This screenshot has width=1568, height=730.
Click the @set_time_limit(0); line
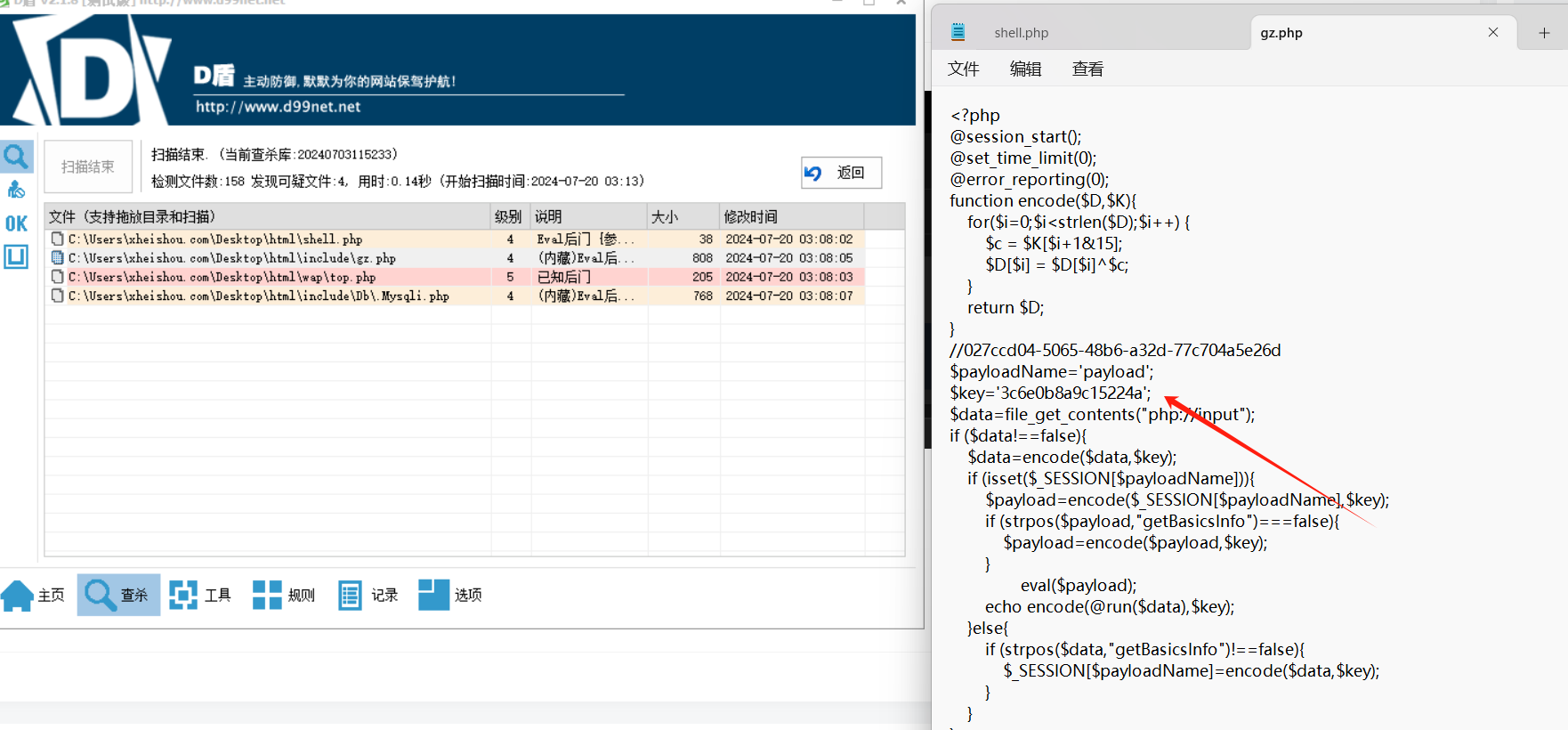[1023, 158]
